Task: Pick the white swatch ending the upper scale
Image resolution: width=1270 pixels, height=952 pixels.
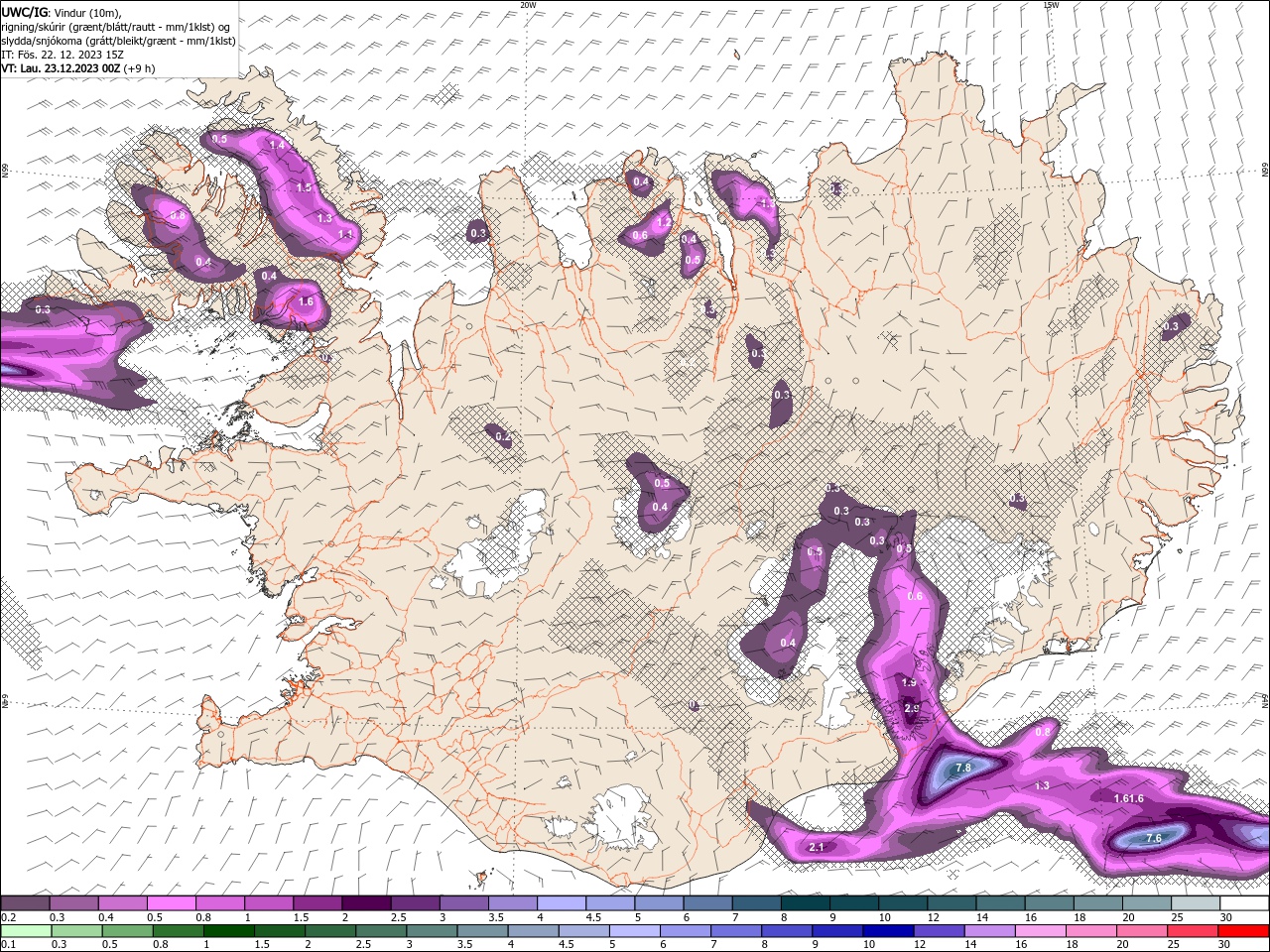Action: [x=1244, y=903]
